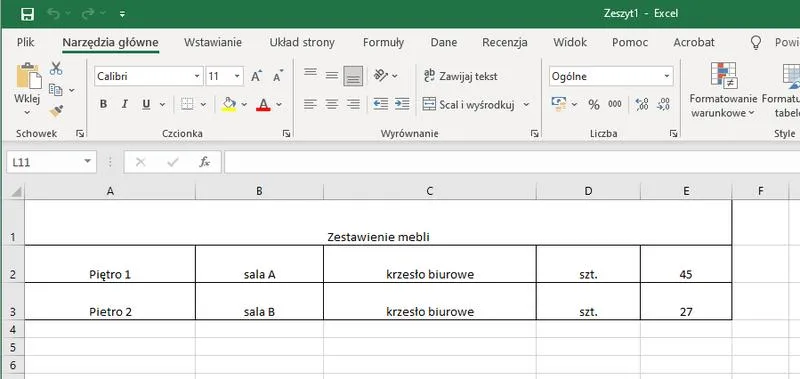Open Czcionka dialog launcher

pos(287,134)
